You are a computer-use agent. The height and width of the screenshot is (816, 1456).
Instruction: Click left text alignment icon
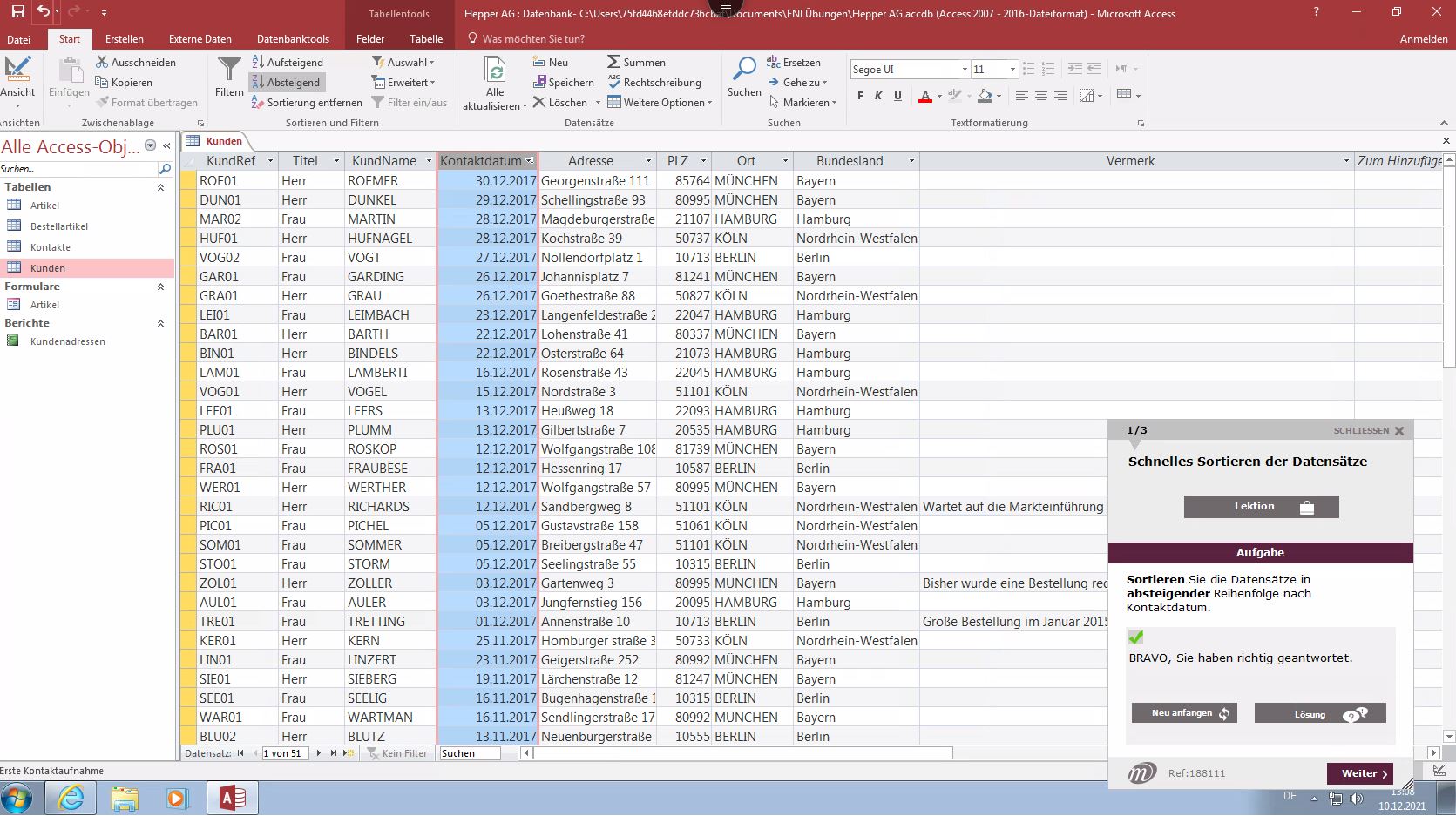pos(1021,95)
